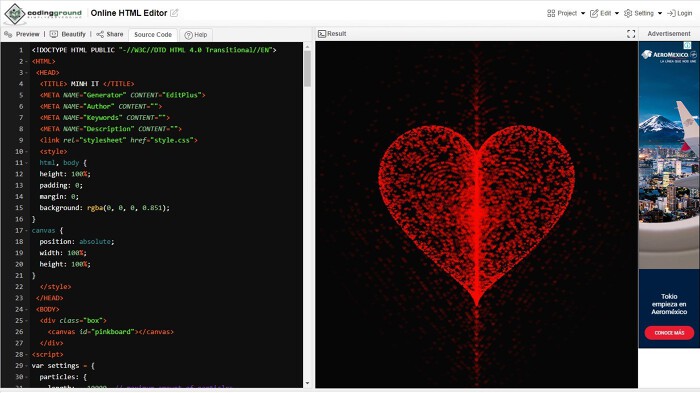Click the heart animation in Result panel
The image size is (700, 393).
pyautogui.click(x=476, y=214)
